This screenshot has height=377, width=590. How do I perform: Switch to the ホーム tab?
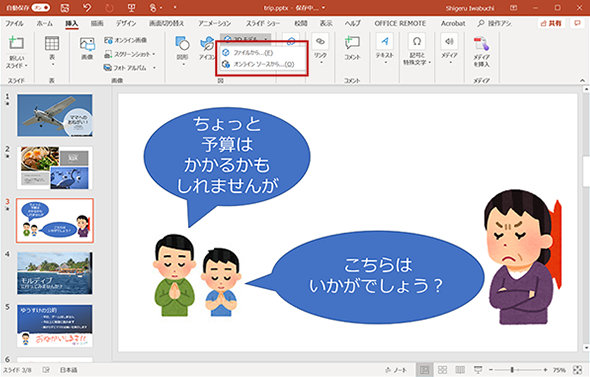(44, 23)
